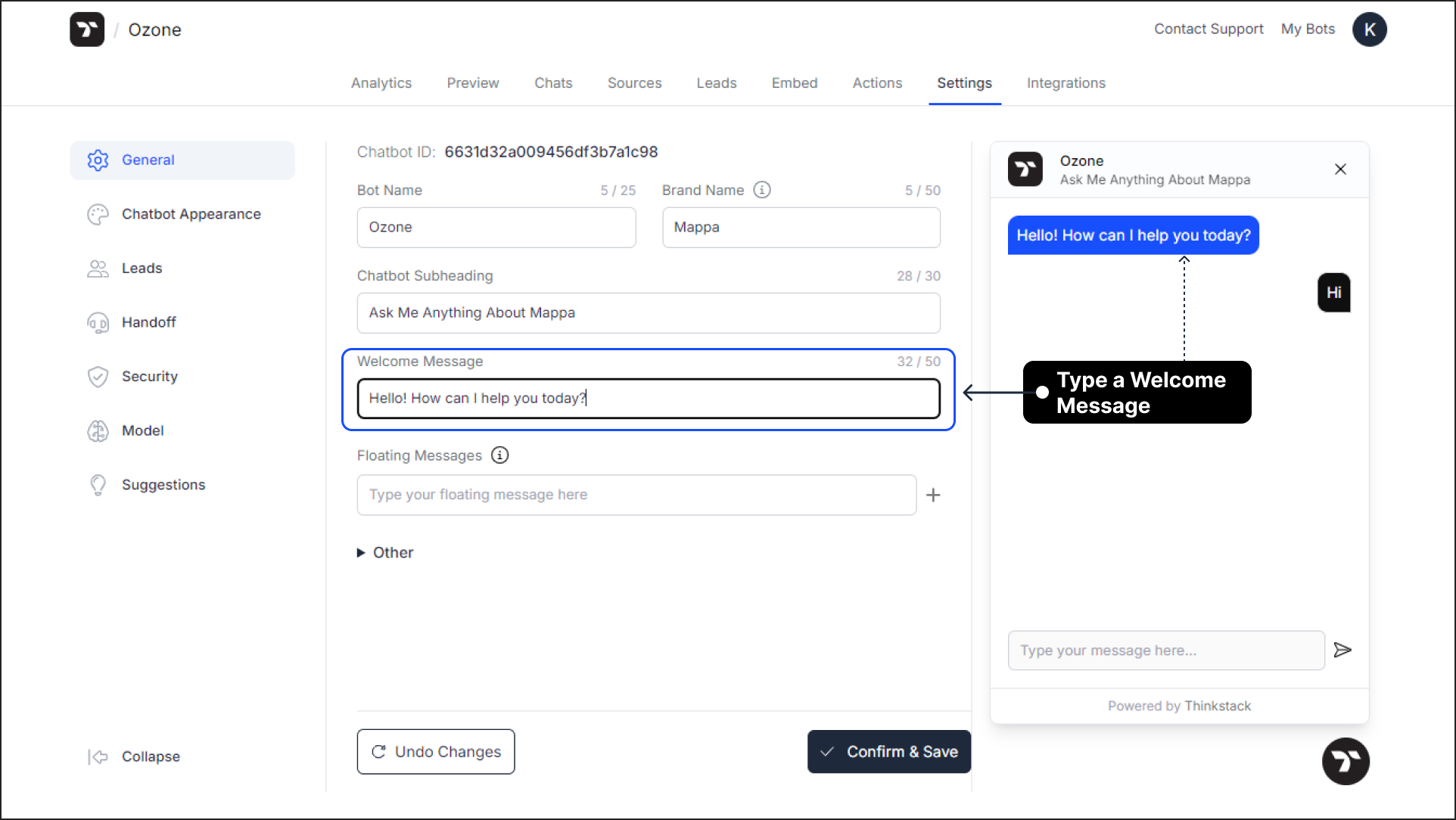Click the Brand Name info icon
The width and height of the screenshot is (1456, 820).
763,190
